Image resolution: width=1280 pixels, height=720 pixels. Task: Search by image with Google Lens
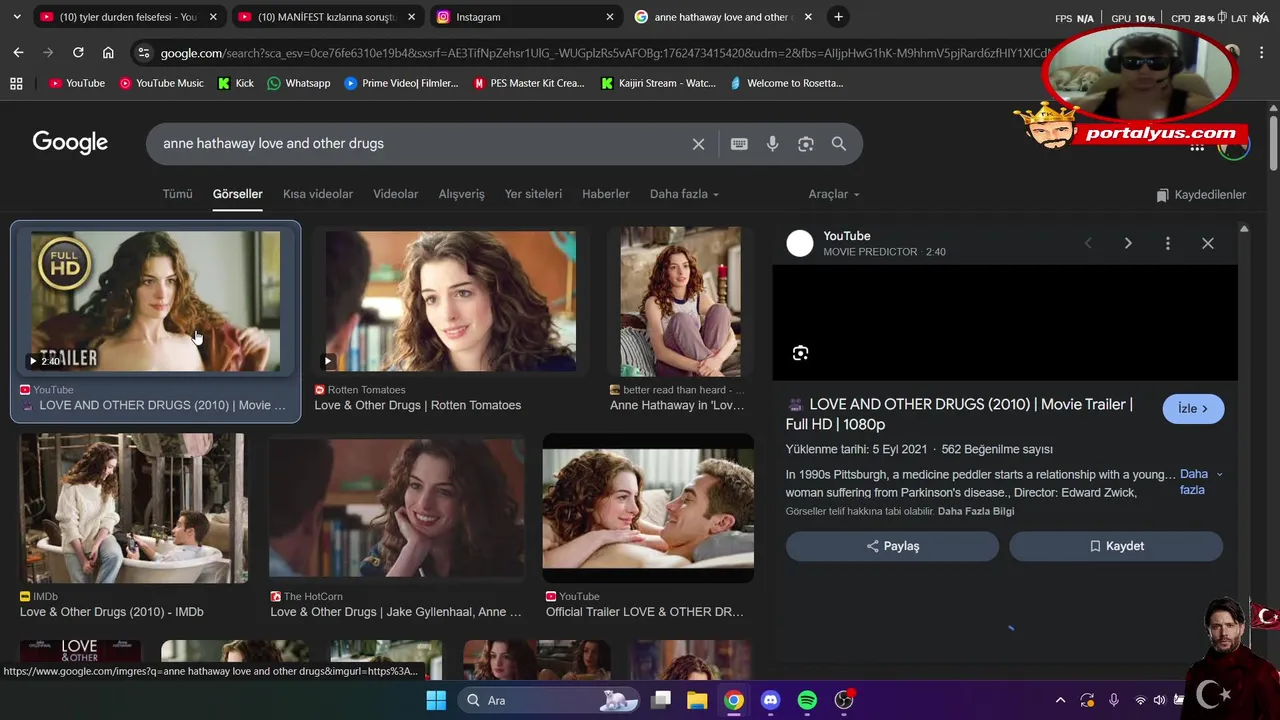806,144
